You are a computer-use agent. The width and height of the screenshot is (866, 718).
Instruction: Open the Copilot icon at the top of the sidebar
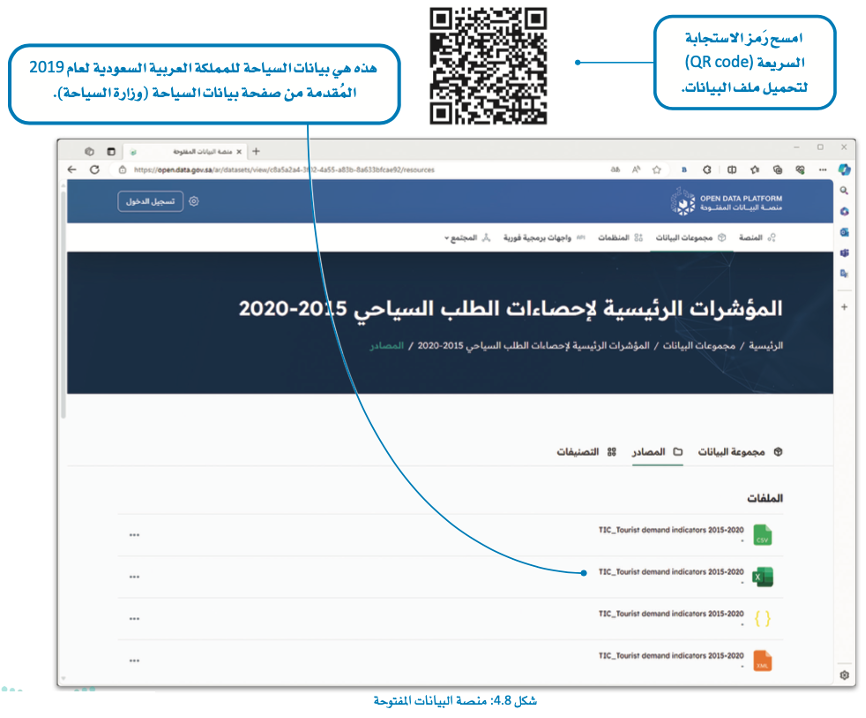point(844,170)
